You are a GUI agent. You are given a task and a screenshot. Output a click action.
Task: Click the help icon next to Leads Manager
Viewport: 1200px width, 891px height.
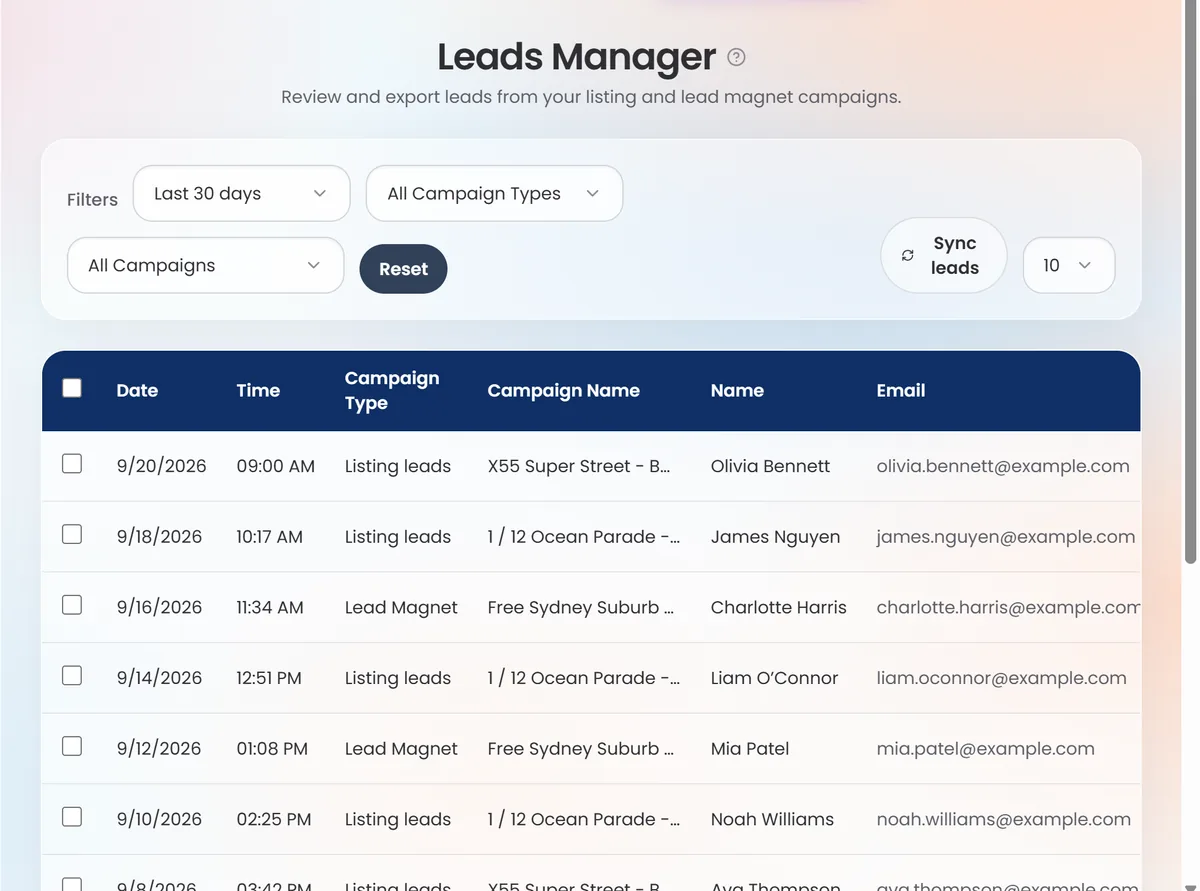tap(736, 57)
